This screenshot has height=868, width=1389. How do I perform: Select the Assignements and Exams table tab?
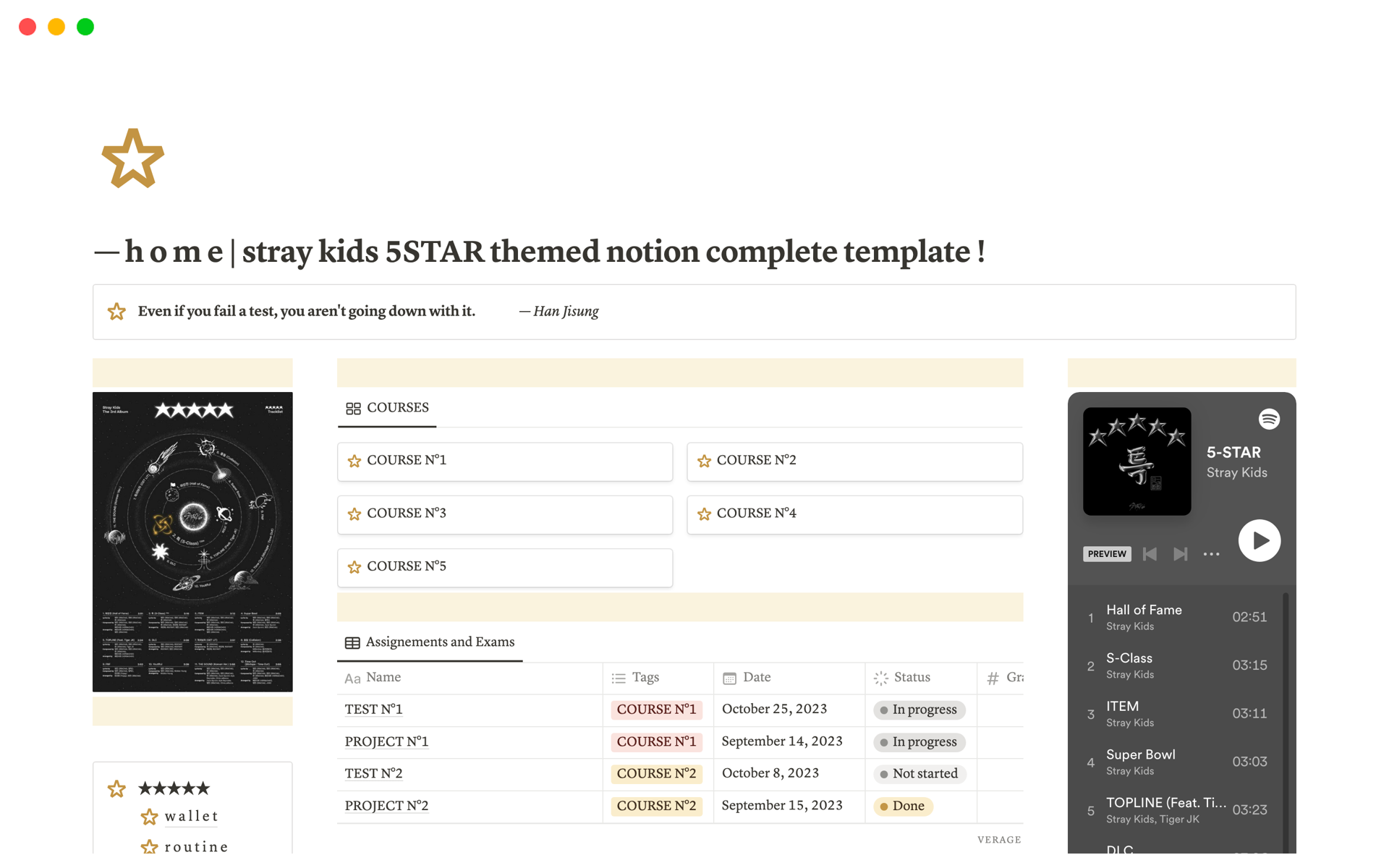[x=430, y=642]
